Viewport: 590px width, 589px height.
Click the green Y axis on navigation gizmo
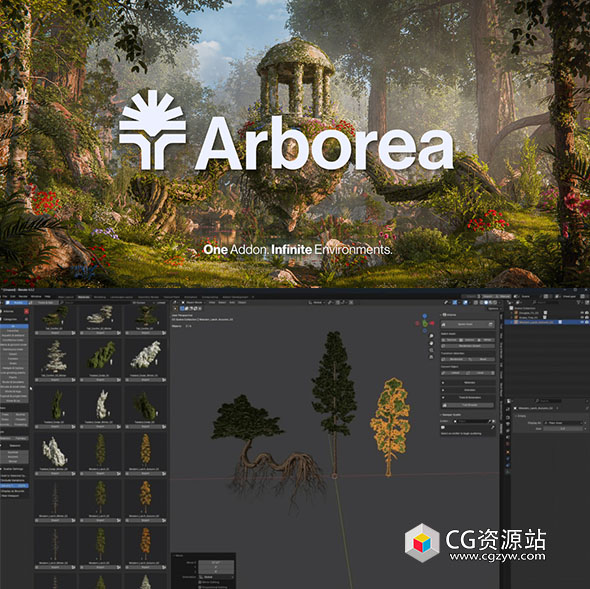coord(425,323)
